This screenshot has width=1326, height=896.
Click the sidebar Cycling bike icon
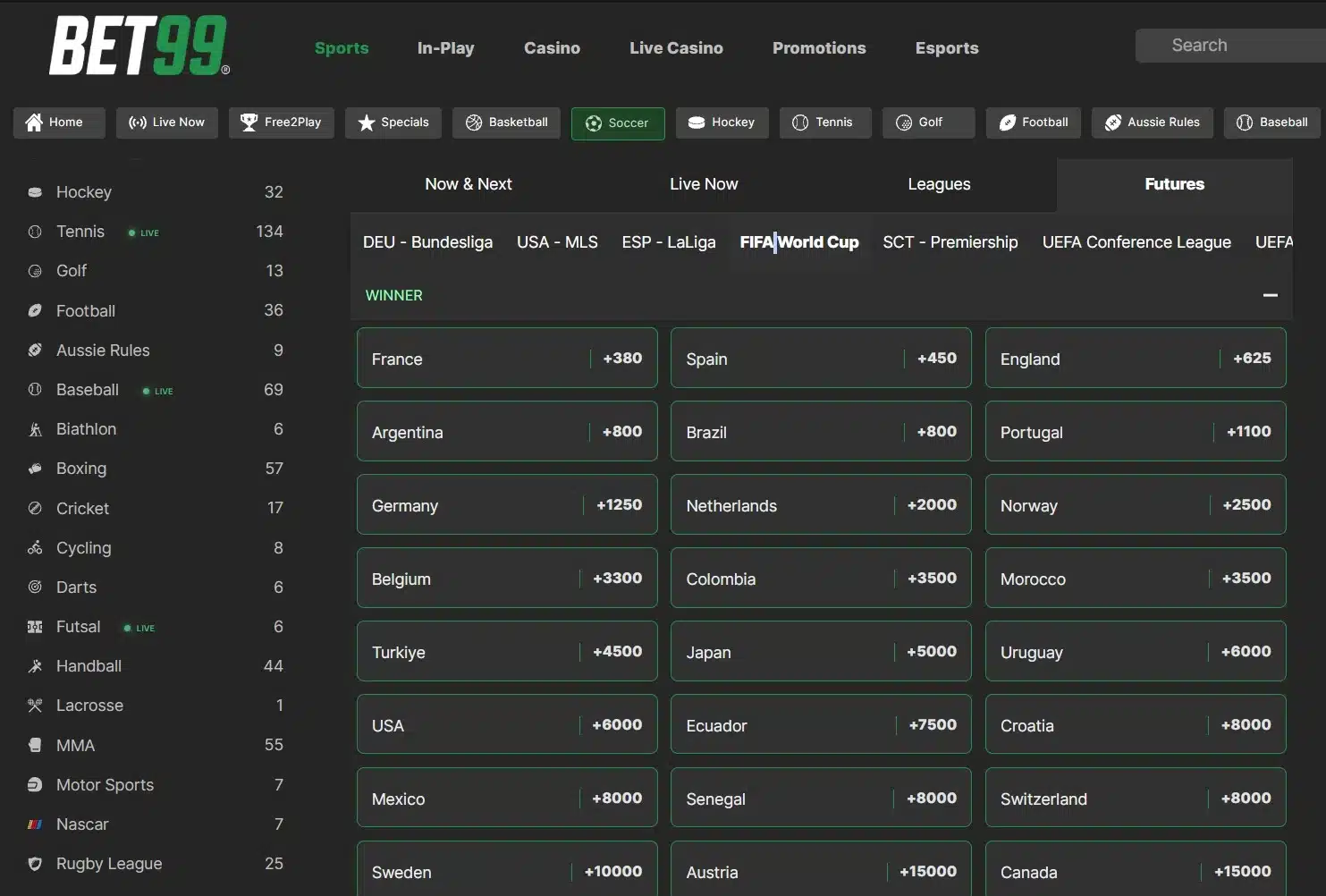[35, 547]
